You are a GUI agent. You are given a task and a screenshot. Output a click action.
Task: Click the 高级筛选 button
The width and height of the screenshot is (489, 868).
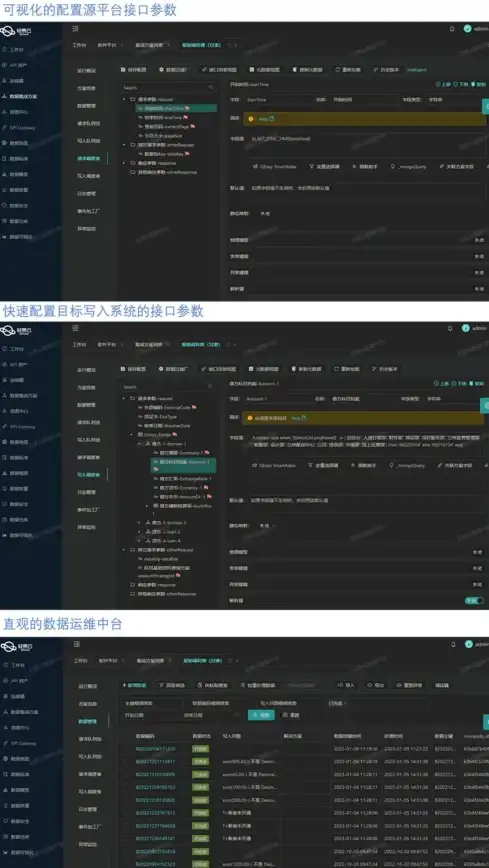(171, 685)
